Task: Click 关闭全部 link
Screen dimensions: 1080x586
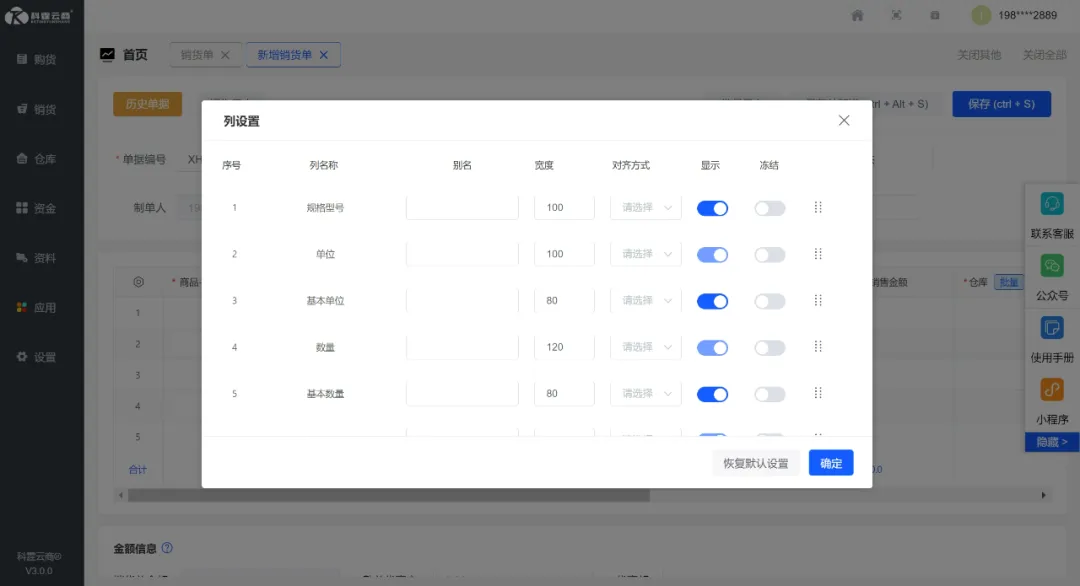Action: pyautogui.click(x=1044, y=55)
